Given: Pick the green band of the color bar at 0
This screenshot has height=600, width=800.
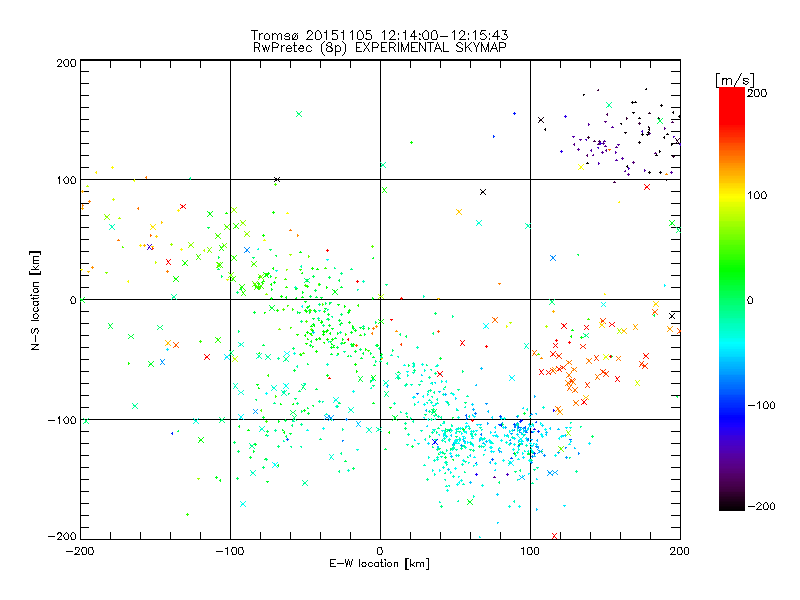Looking at the screenshot, I should pyautogui.click(x=732, y=300).
